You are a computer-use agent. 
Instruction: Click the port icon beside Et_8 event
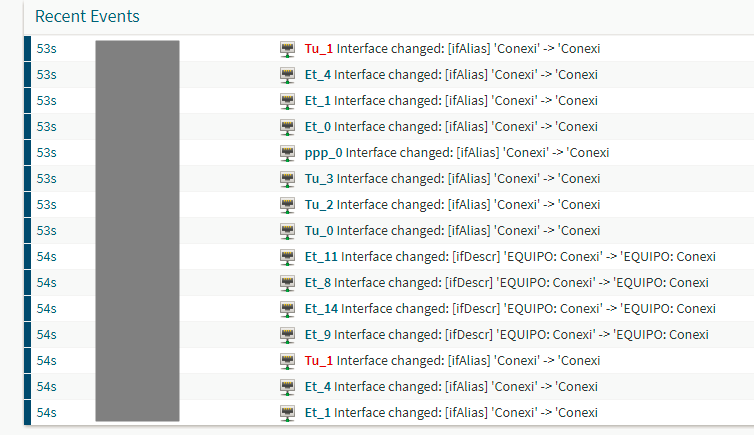pos(288,283)
